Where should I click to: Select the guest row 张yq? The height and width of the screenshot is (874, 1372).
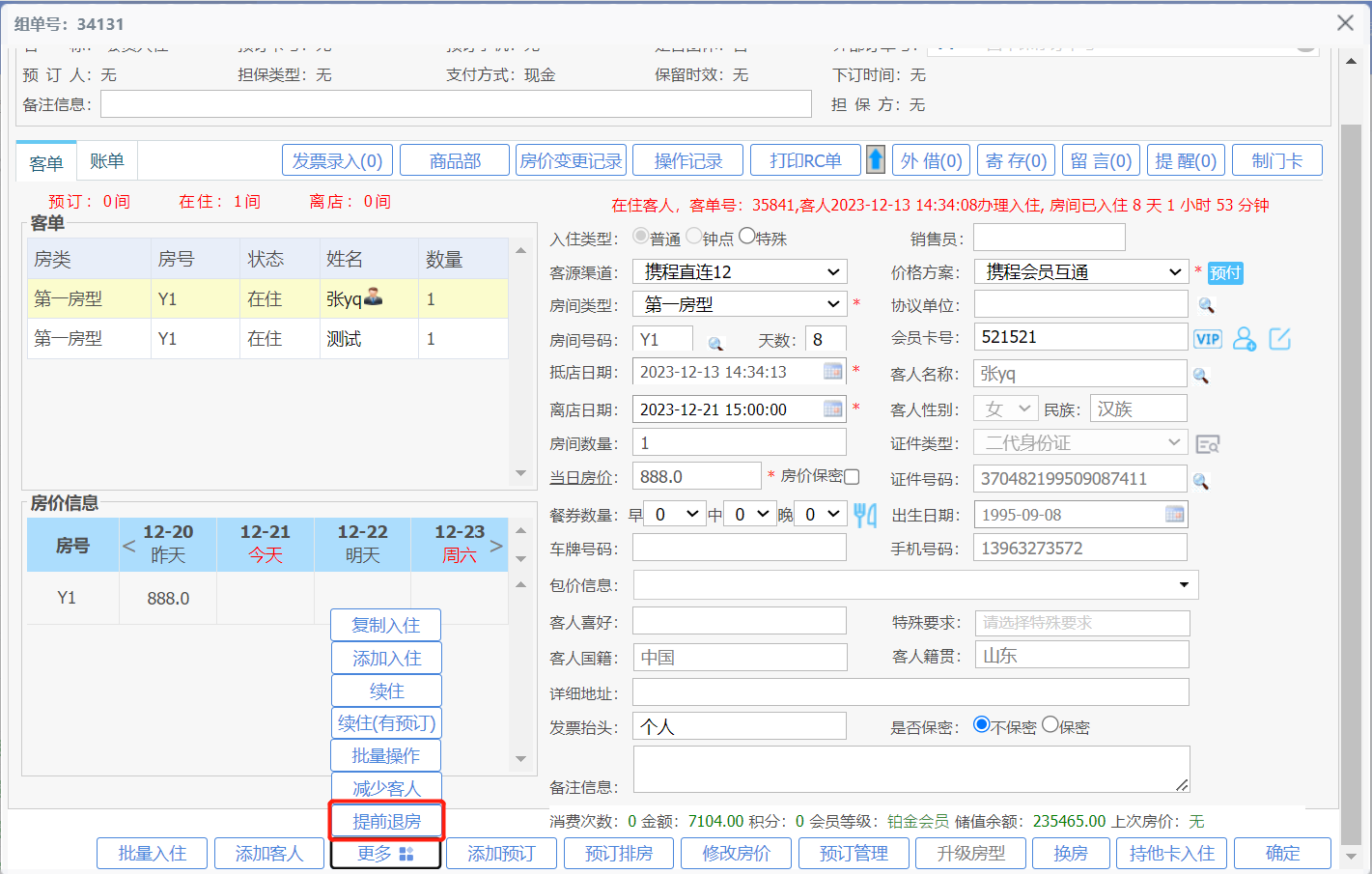[x=267, y=299]
